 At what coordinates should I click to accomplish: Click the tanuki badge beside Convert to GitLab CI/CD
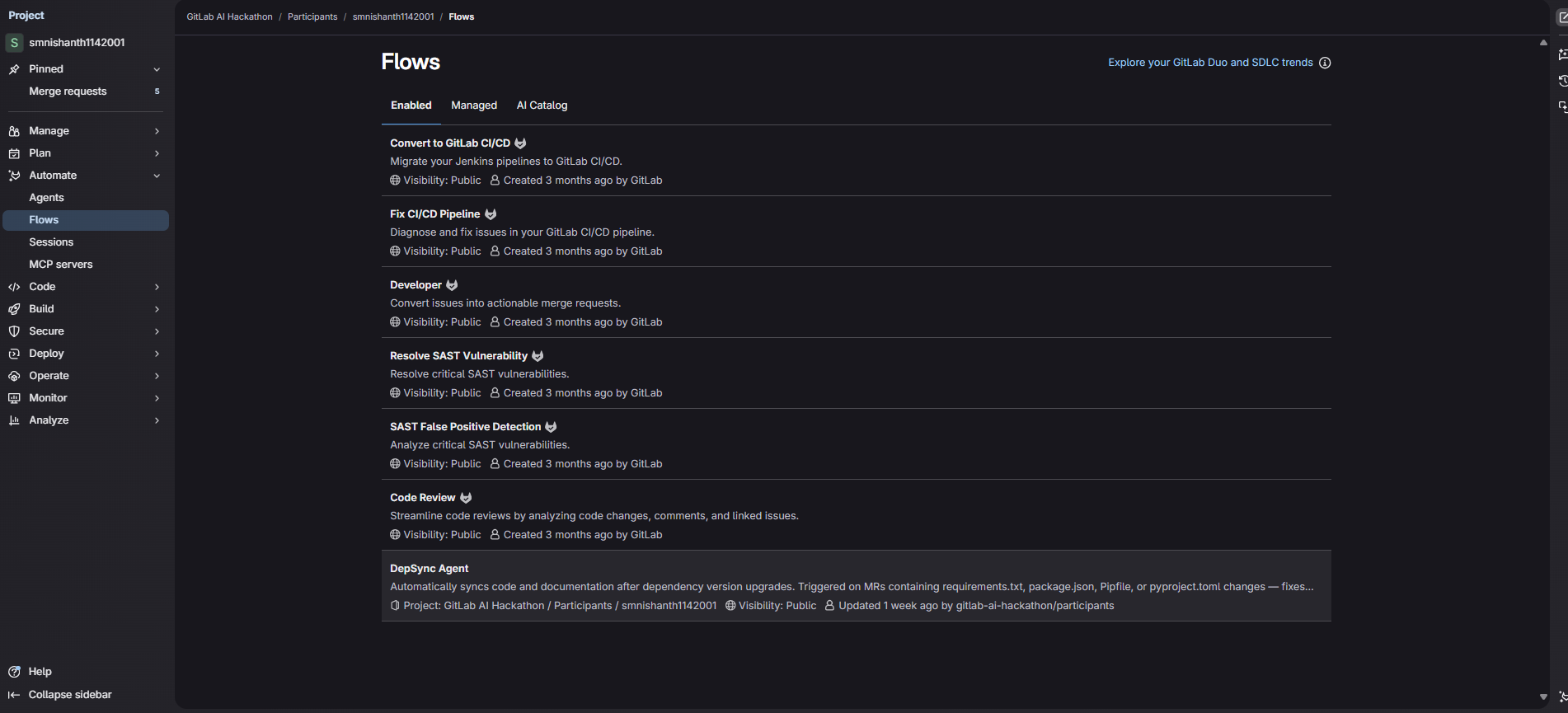pos(520,143)
